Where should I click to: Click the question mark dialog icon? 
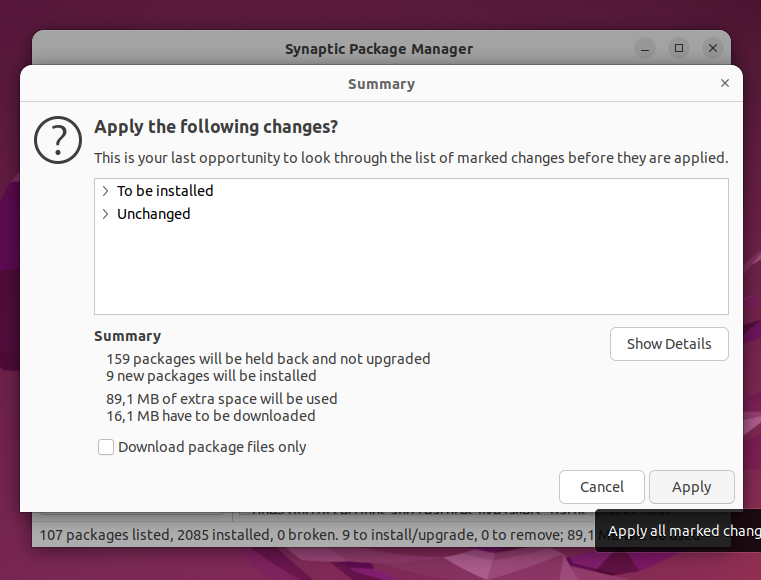click(58, 140)
